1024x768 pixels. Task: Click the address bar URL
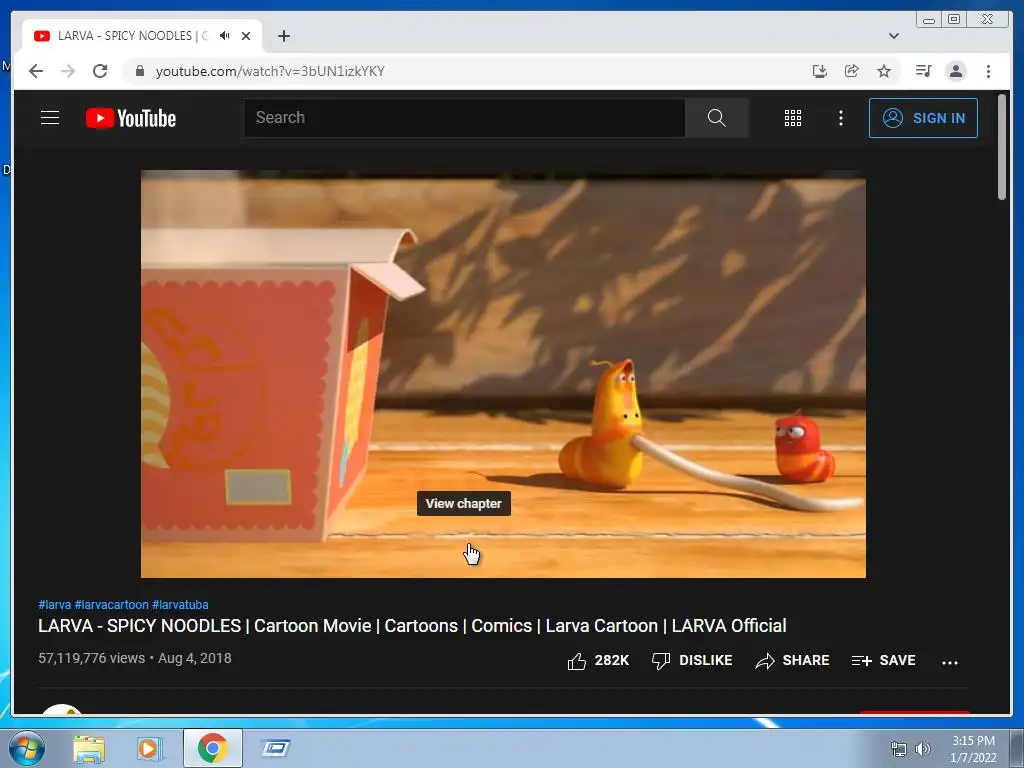pos(270,71)
